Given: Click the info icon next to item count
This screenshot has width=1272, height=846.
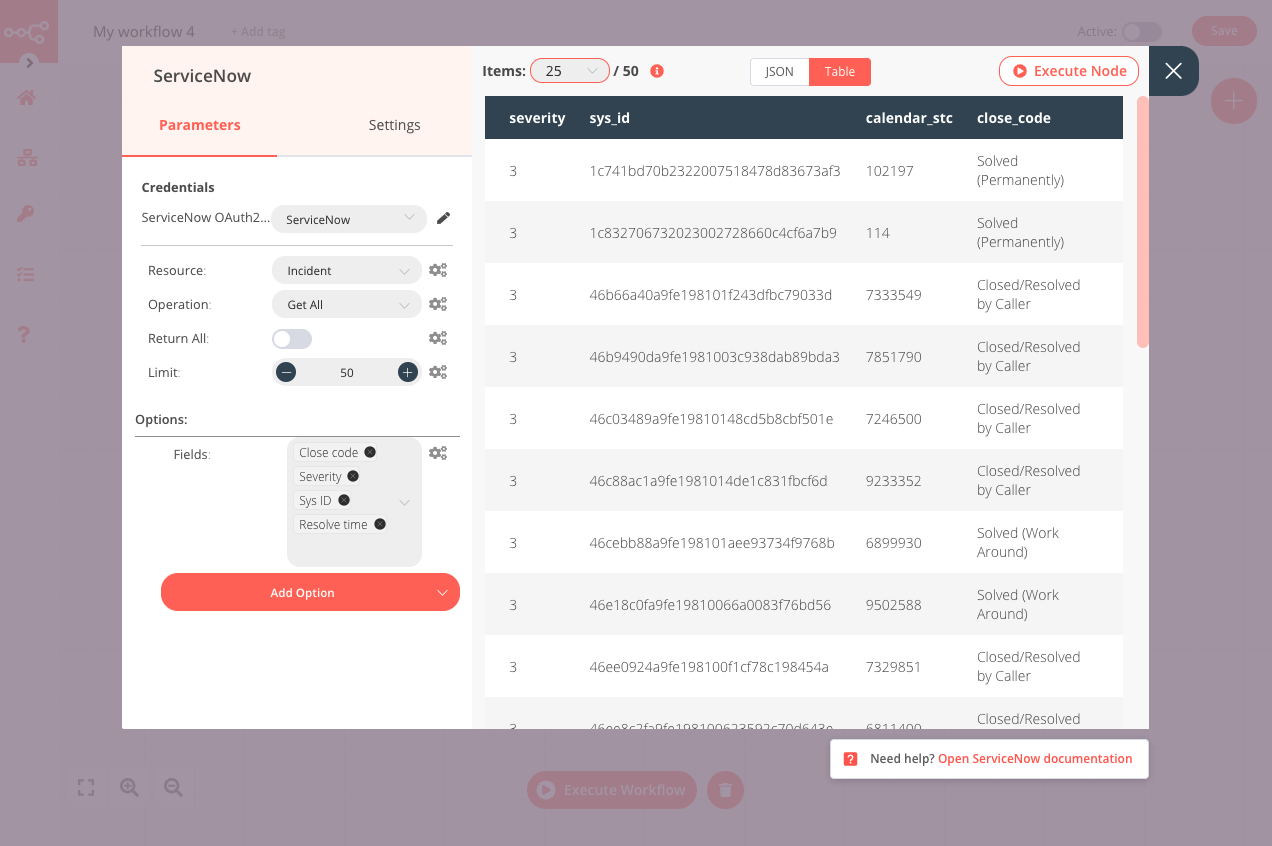Looking at the screenshot, I should pos(657,70).
